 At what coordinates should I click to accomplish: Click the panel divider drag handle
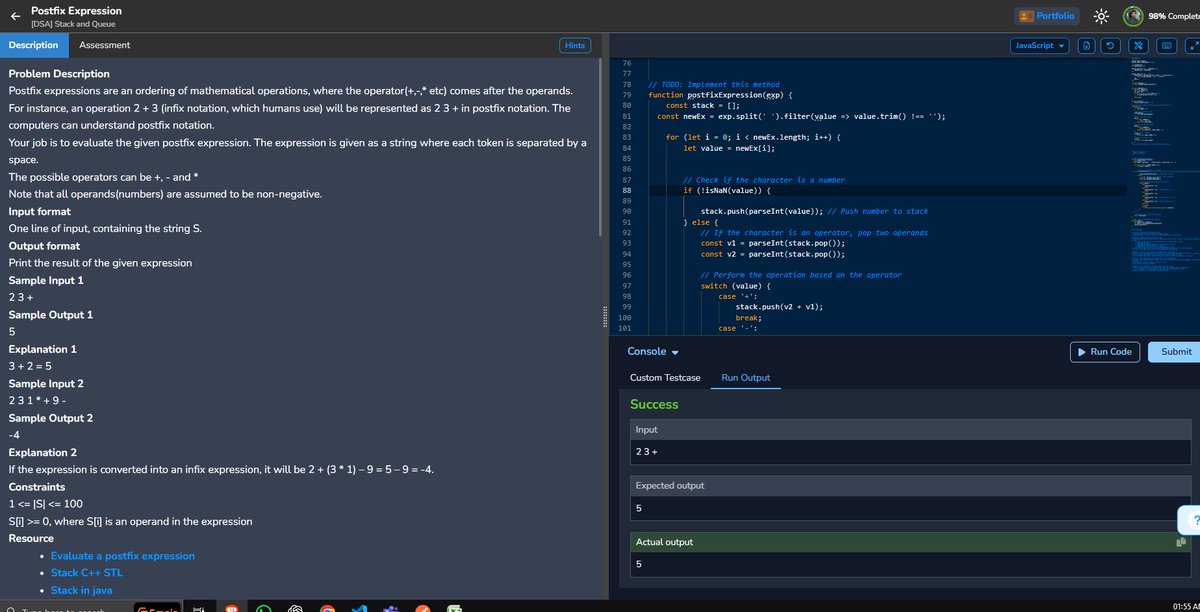click(603, 315)
